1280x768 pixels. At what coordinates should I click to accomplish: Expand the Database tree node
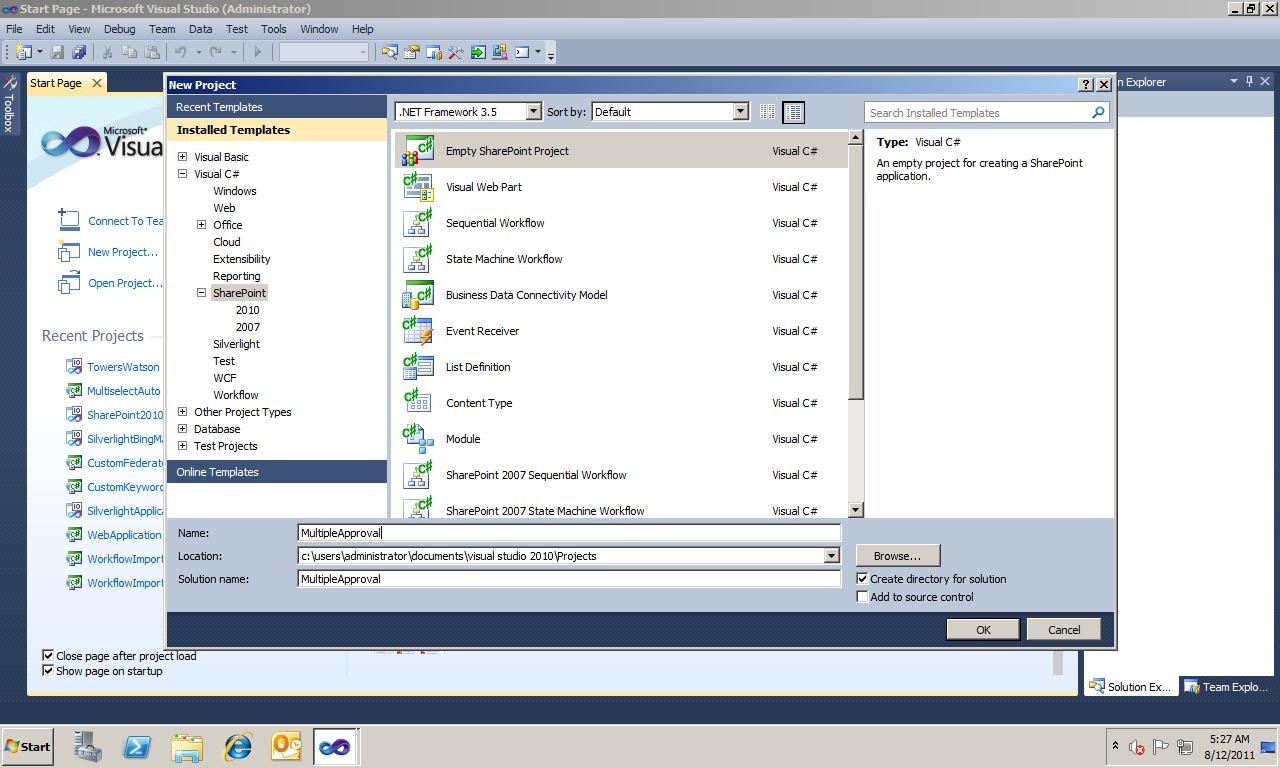[182, 429]
